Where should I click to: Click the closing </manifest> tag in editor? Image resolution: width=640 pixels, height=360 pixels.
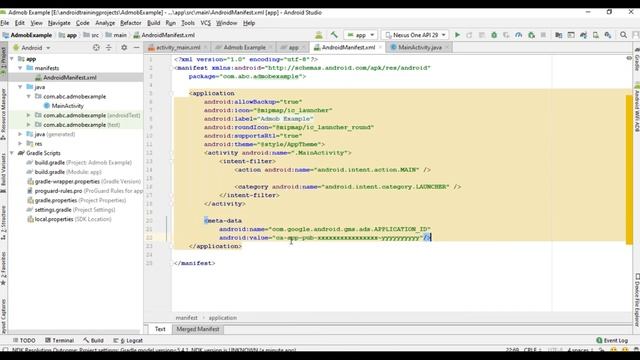[195, 263]
